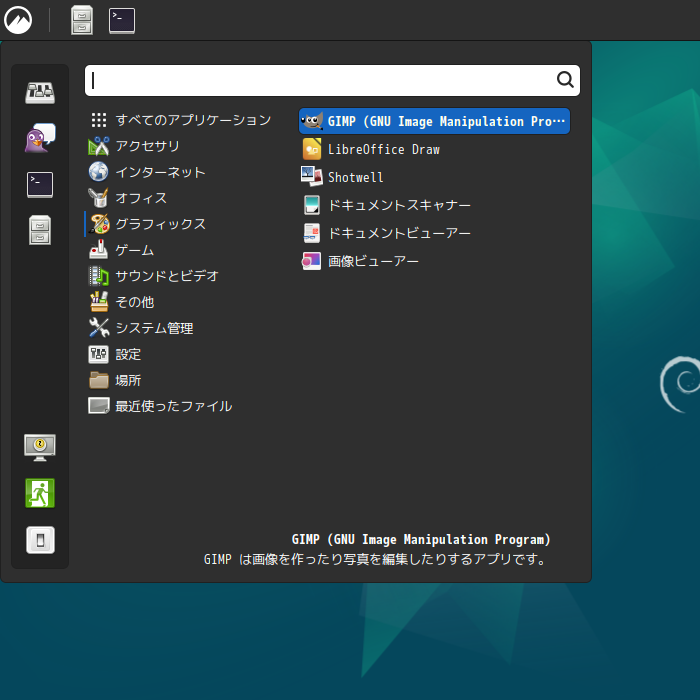Screen dimensions: 700x700
Task: Open 最近使ったファイル category
Action: [x=172, y=406]
